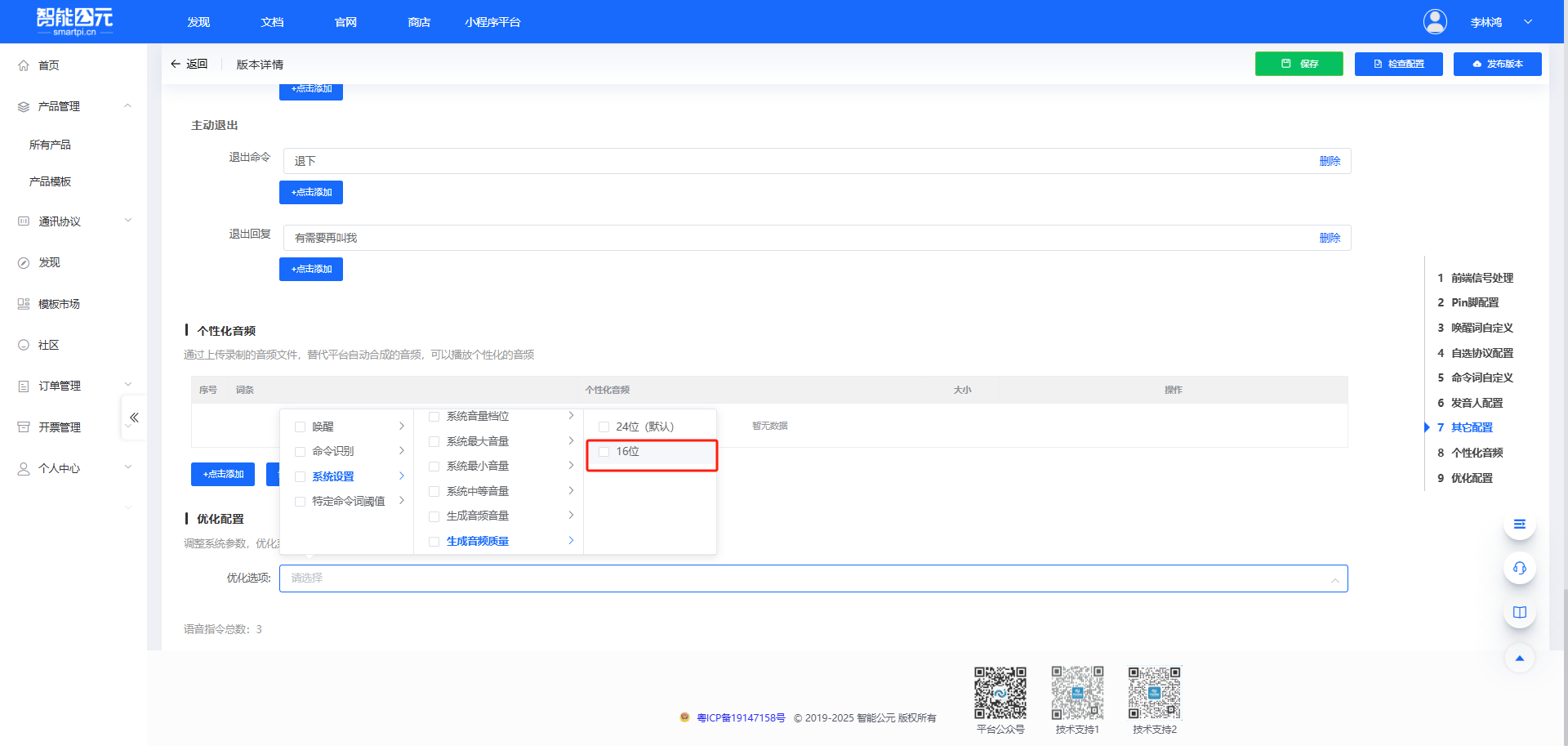Viewport: 1568px width, 746px height.
Task: Click the headset customer support icon
Action: pyautogui.click(x=1519, y=568)
